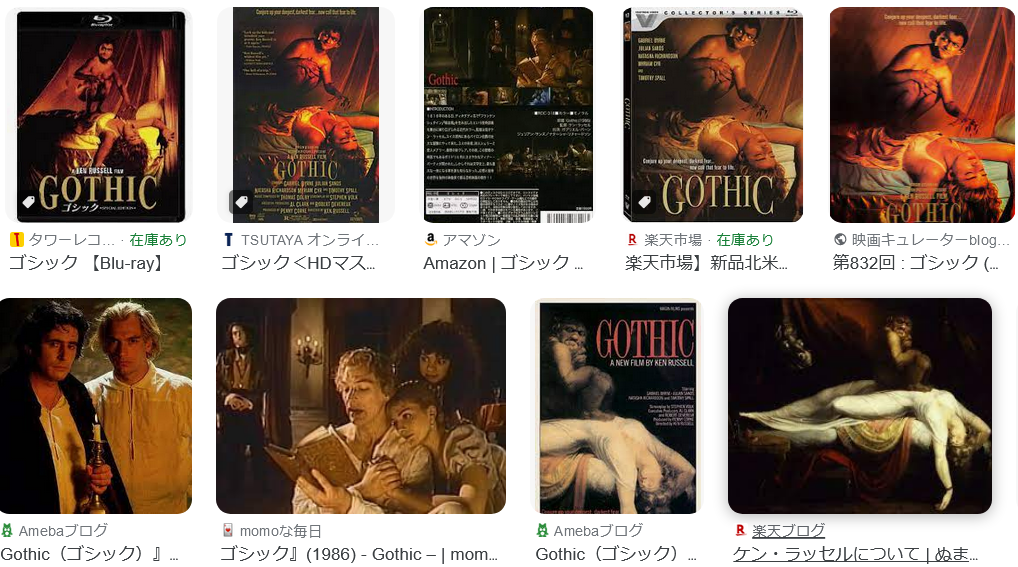This screenshot has height=567, width=1018.
Task: Click the Ameba icon under two-men photo
Action: pos(6,531)
